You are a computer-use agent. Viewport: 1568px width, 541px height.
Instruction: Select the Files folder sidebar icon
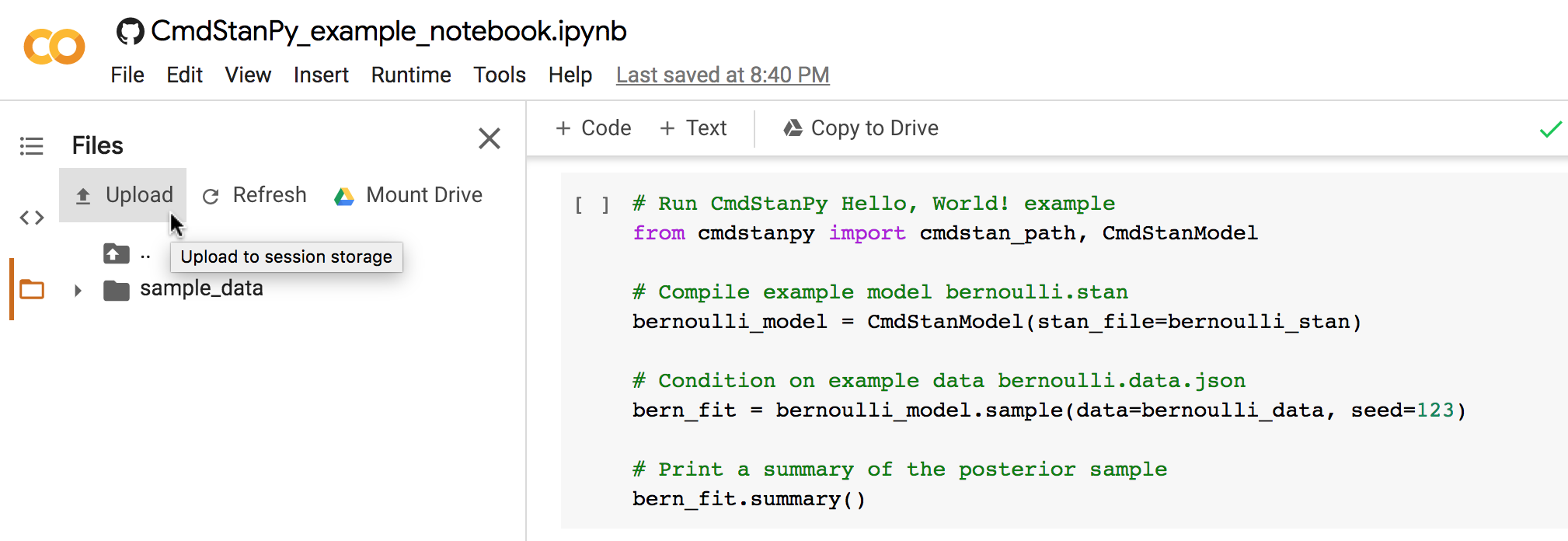32,289
